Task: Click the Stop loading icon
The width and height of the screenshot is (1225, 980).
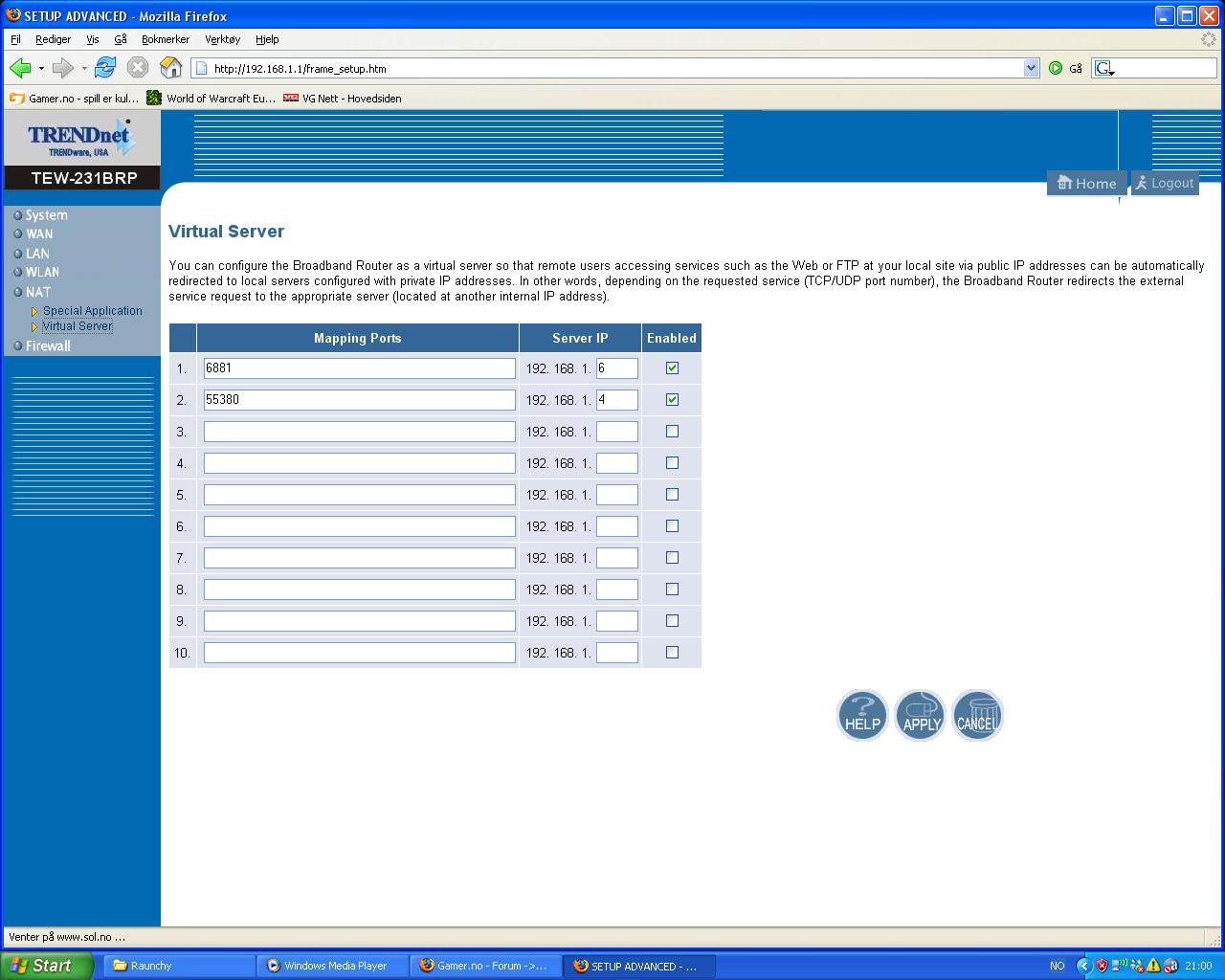Action: pyautogui.click(x=138, y=68)
